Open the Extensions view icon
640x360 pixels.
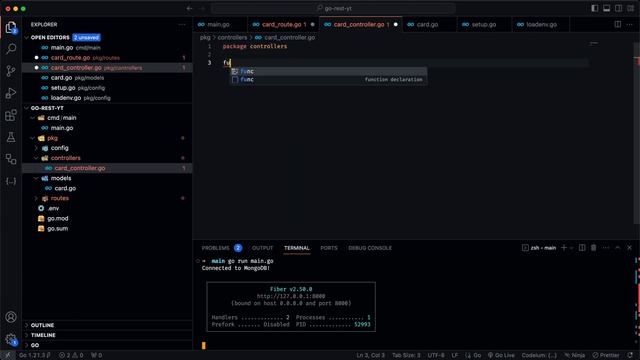pos(11,115)
